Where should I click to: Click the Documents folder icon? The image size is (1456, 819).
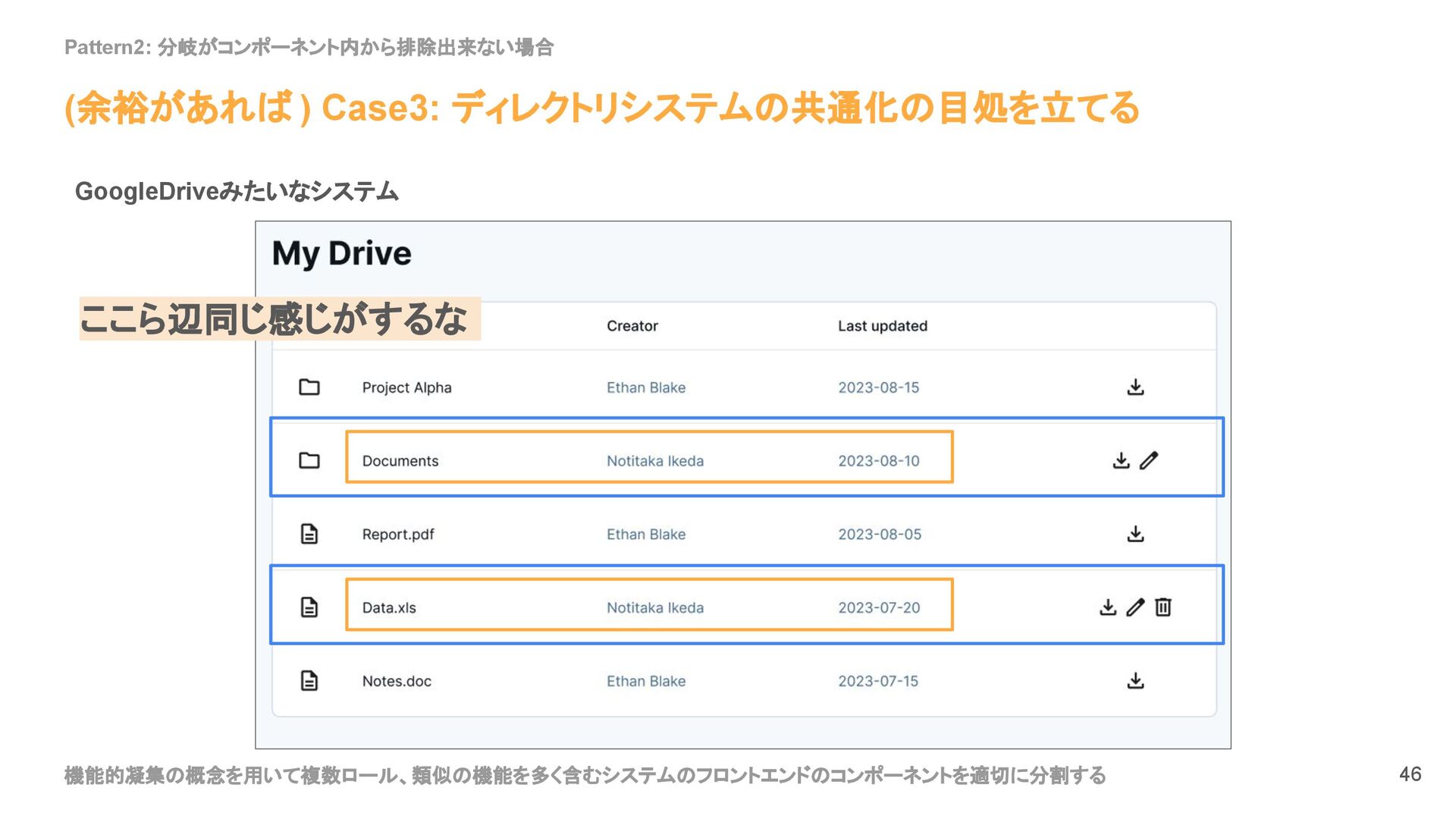tap(309, 460)
